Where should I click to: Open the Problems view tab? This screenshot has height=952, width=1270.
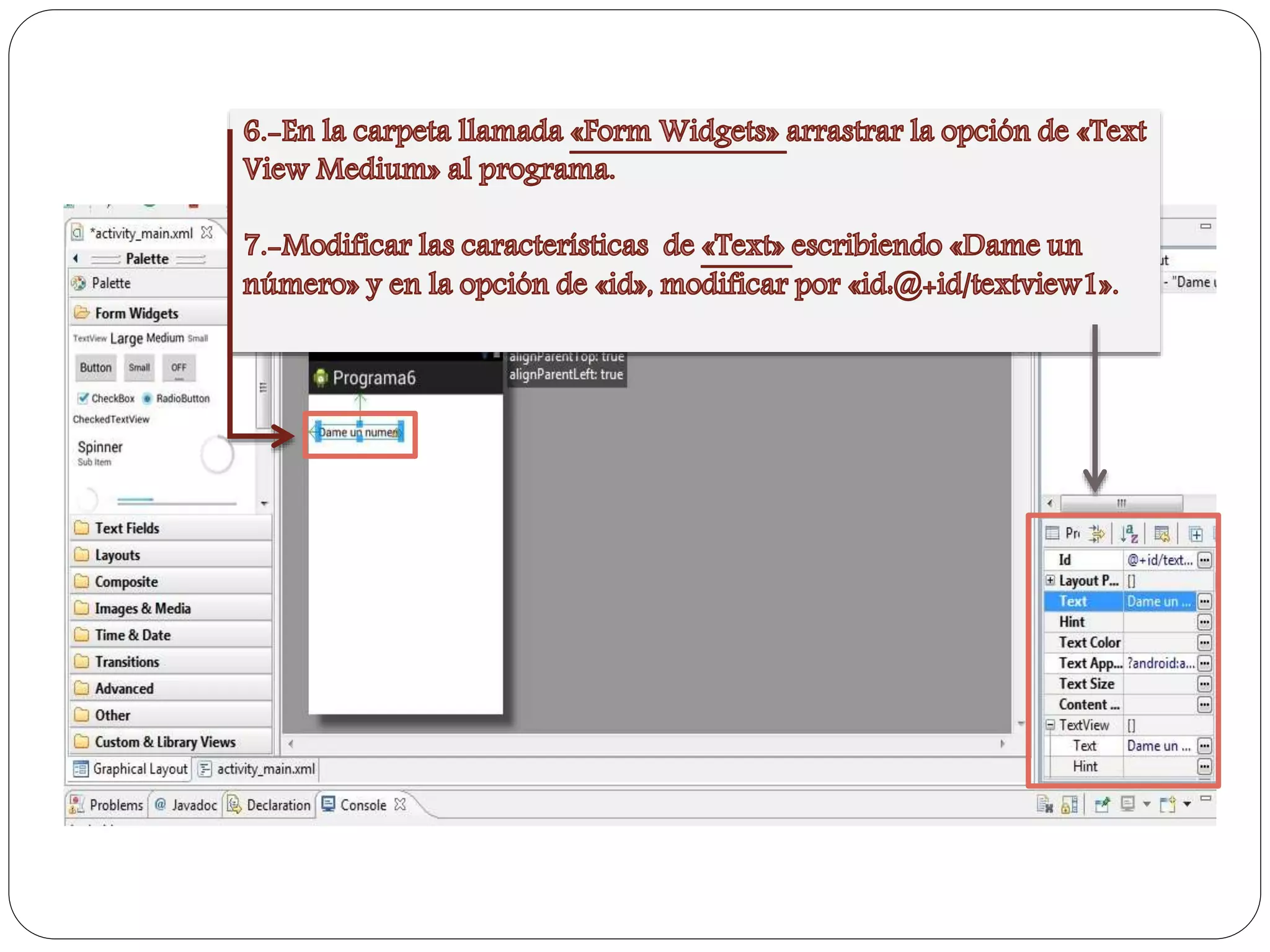(x=106, y=804)
